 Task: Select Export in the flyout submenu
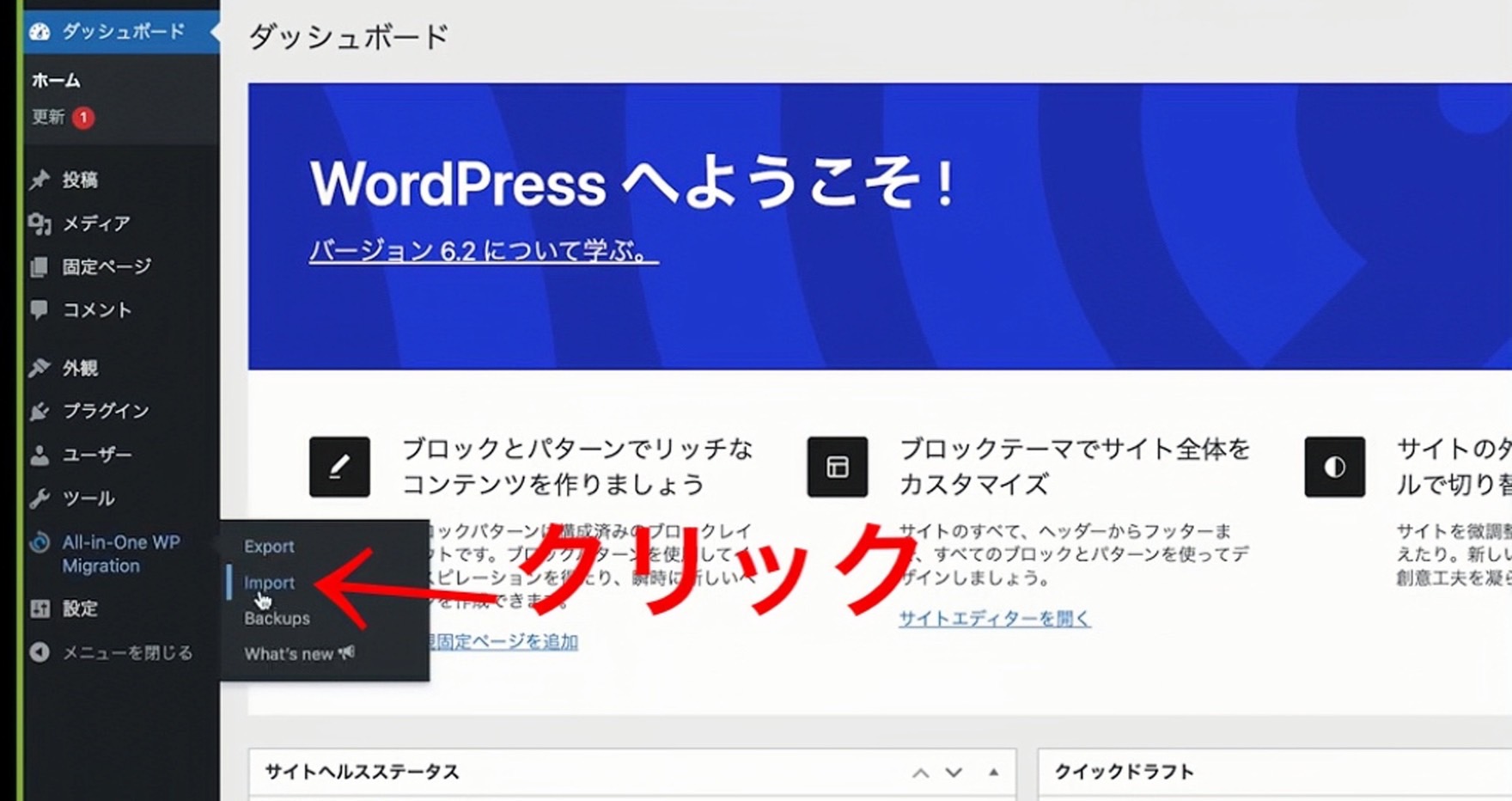pos(269,547)
